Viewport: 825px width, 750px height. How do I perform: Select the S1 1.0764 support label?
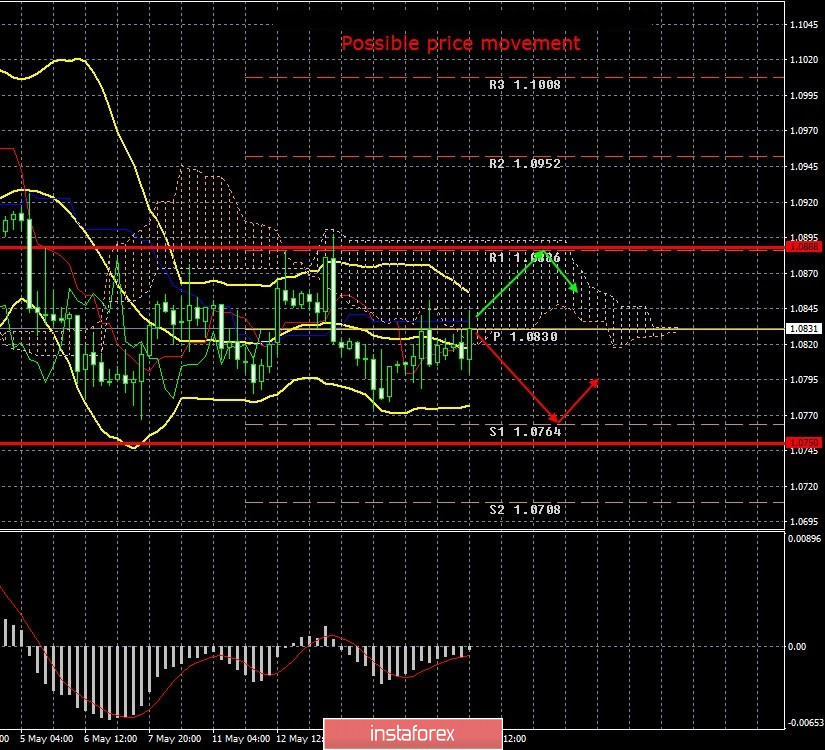pos(525,432)
